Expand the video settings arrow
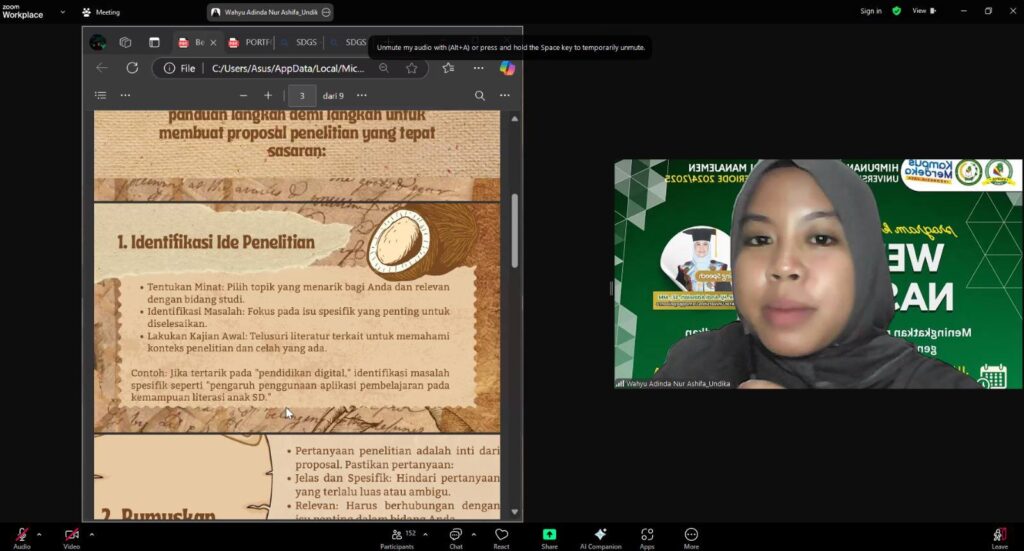 91,534
